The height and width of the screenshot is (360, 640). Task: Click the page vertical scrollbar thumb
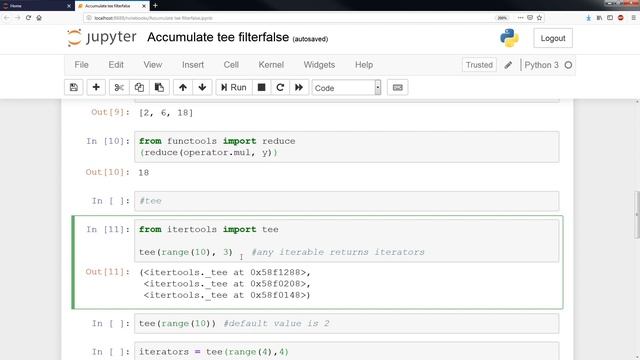point(637,215)
